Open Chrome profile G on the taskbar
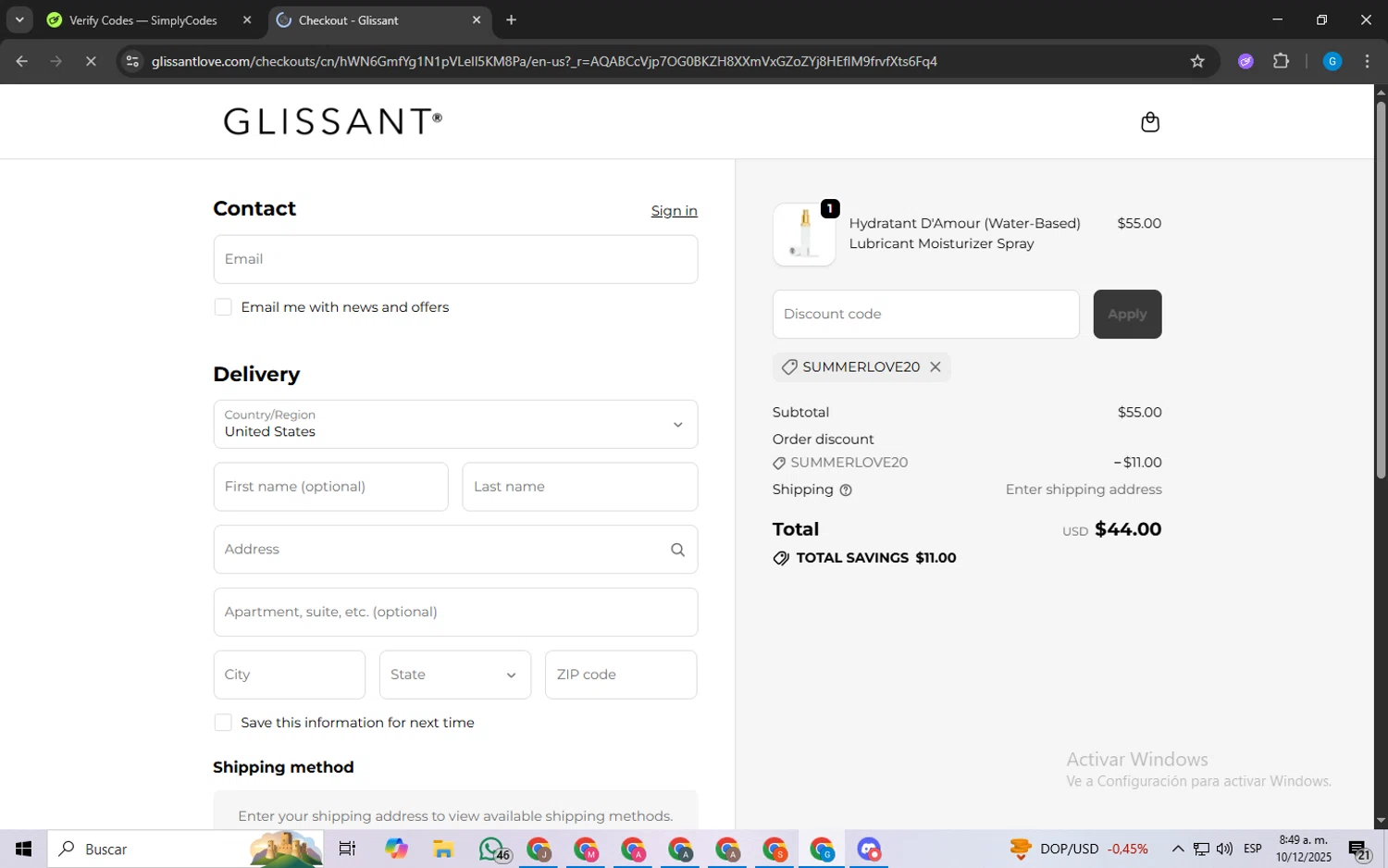 coord(822,849)
